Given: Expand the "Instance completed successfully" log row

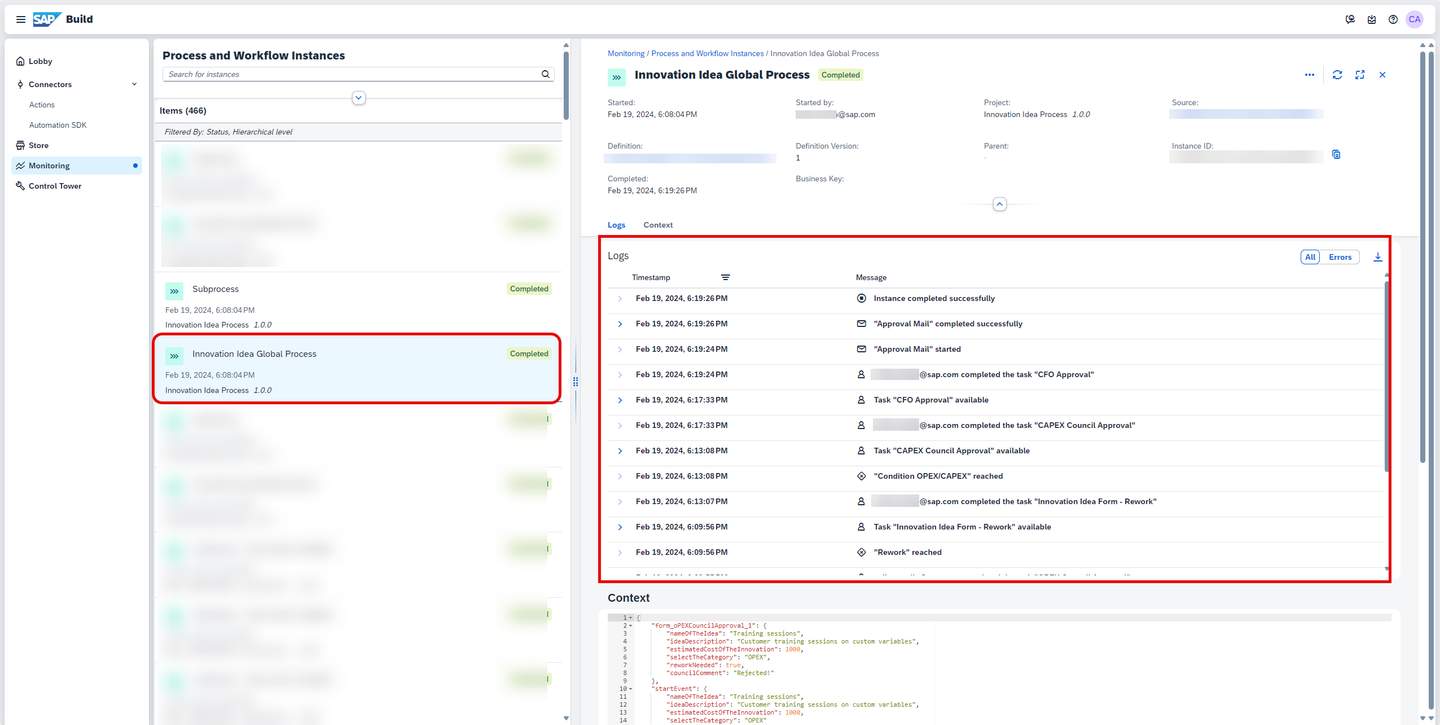Looking at the screenshot, I should 620,299.
